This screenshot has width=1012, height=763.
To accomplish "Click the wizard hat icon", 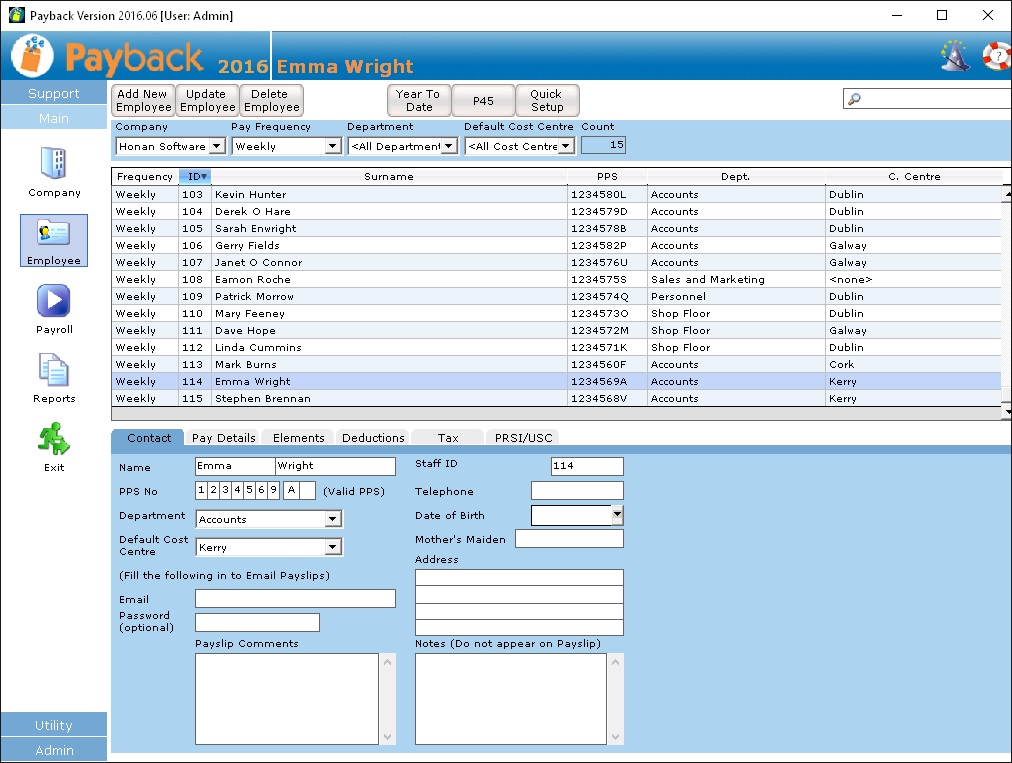I will tap(955, 56).
